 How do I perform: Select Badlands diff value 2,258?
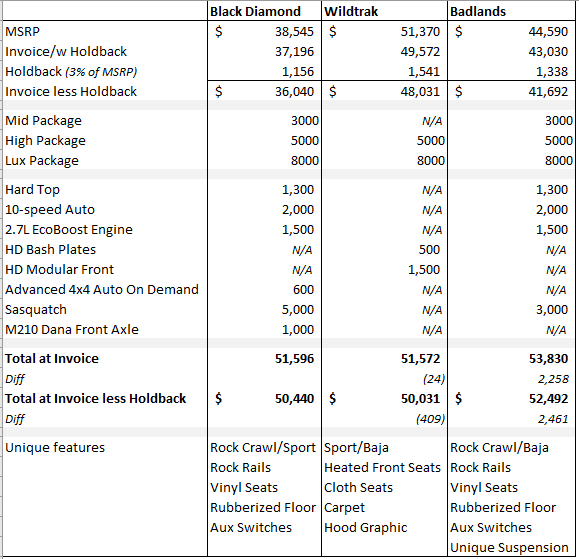point(553,379)
